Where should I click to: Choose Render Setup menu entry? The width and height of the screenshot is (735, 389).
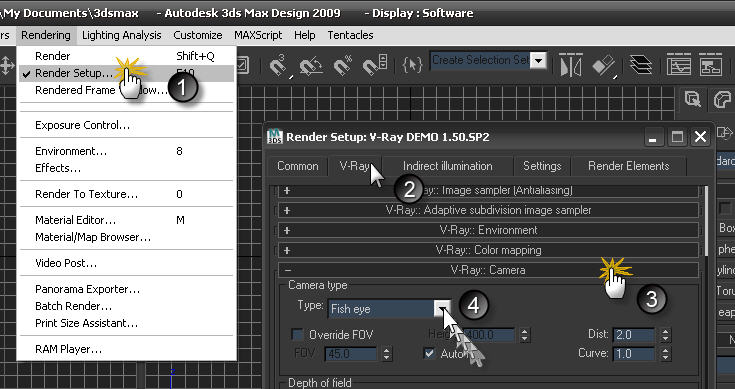126,73
